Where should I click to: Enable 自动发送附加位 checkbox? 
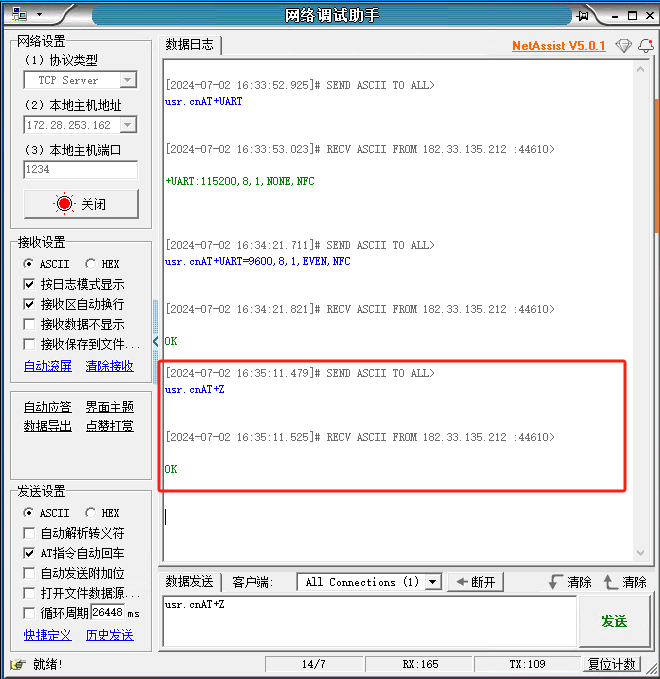[29, 573]
